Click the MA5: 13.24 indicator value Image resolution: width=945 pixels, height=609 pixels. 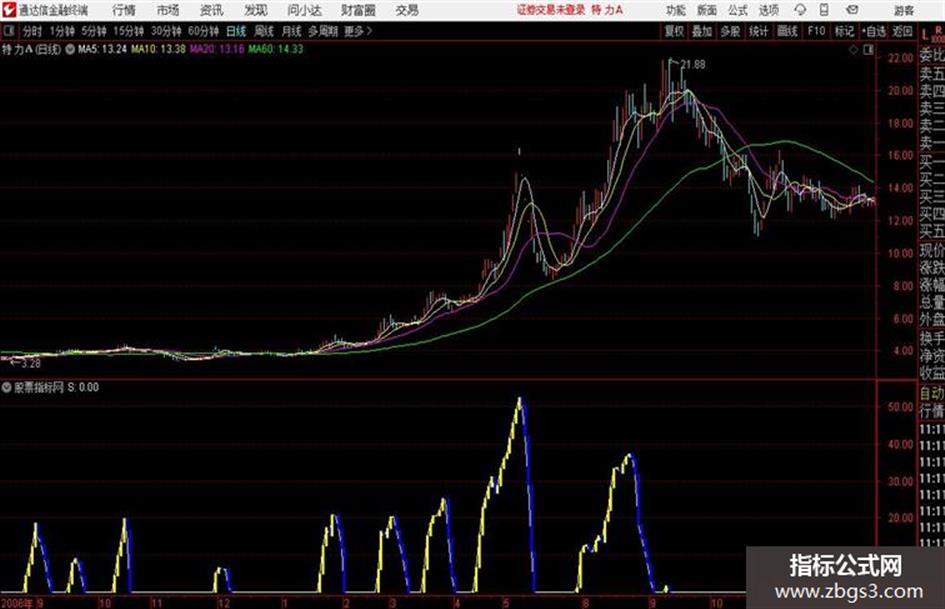102,49
